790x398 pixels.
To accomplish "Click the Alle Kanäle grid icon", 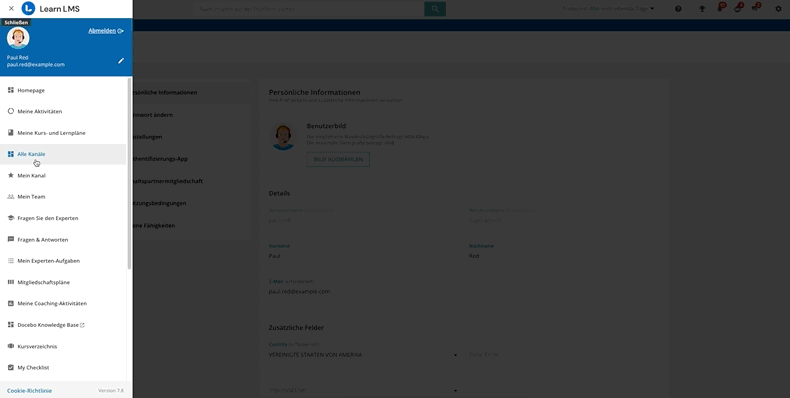I will point(11,154).
